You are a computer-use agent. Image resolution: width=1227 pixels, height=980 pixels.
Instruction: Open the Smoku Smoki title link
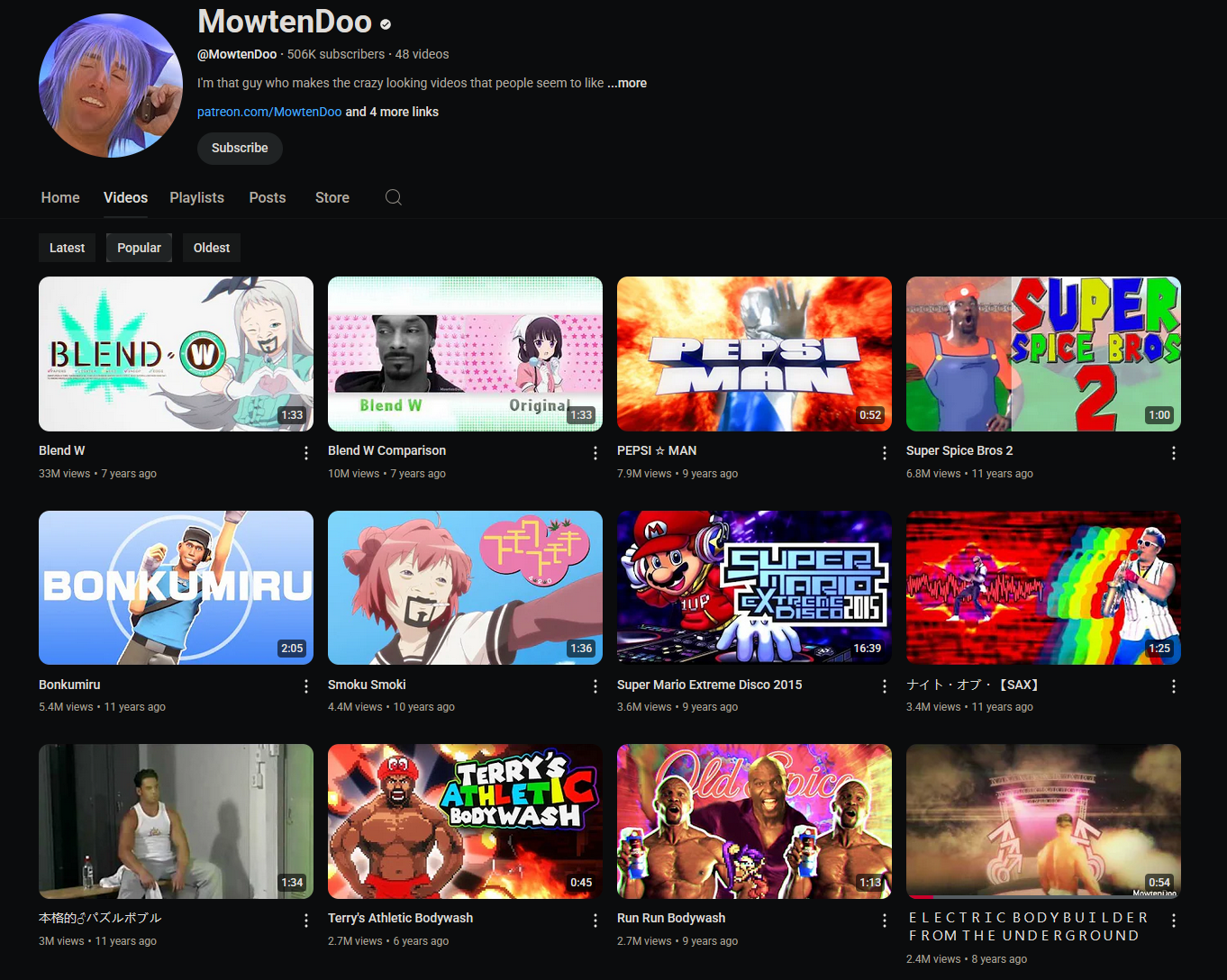[367, 685]
